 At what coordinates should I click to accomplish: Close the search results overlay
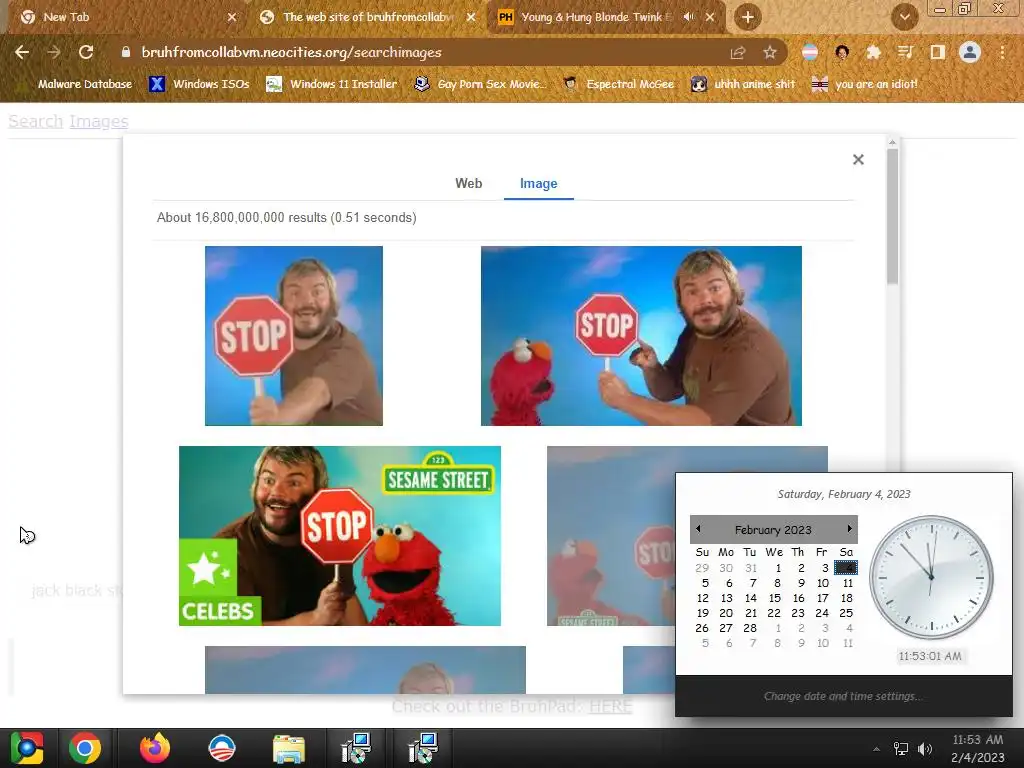click(x=858, y=159)
